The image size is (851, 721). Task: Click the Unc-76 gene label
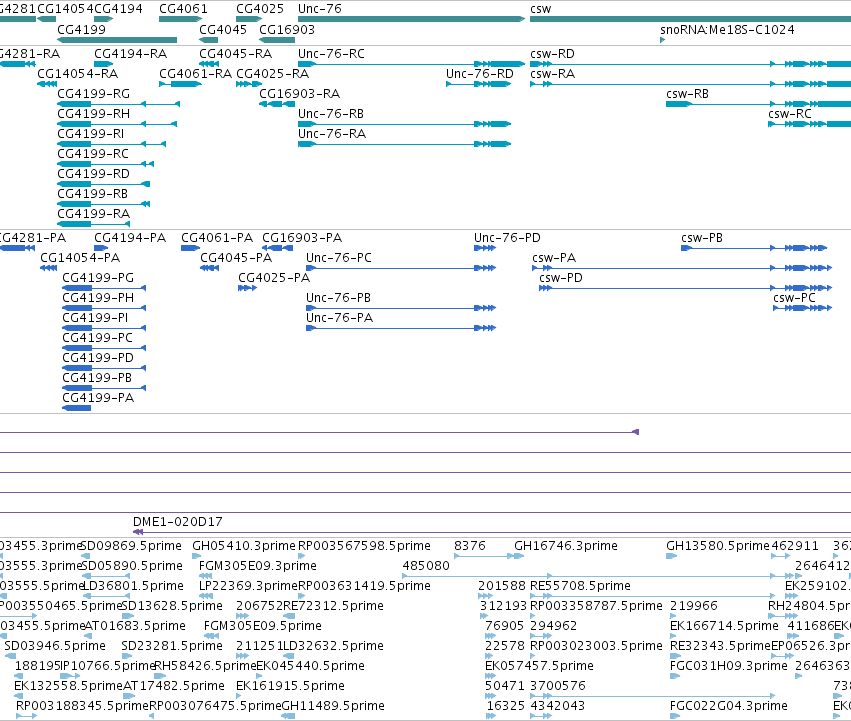pos(320,9)
